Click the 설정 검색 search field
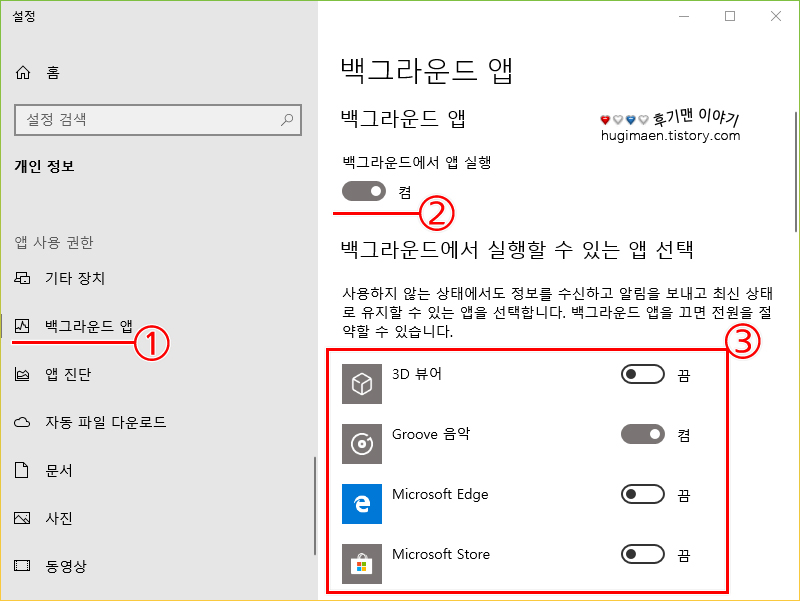The image size is (800, 601). (158, 120)
